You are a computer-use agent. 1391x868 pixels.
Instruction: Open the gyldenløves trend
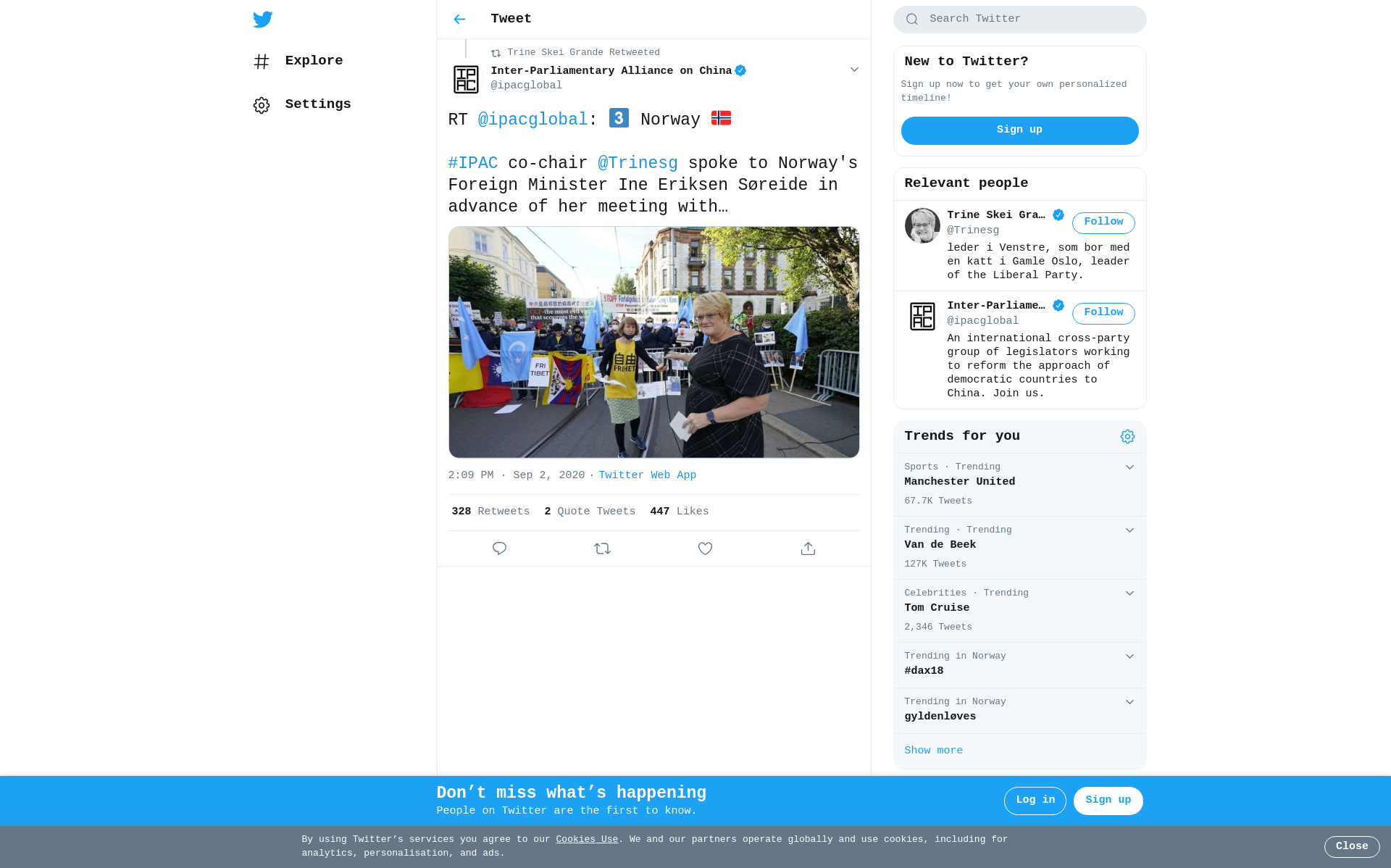[x=1019, y=711]
